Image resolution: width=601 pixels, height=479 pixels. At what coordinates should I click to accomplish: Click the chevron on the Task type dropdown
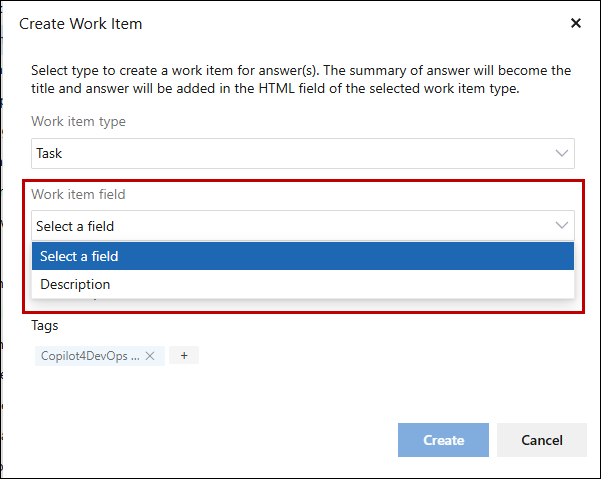561,153
